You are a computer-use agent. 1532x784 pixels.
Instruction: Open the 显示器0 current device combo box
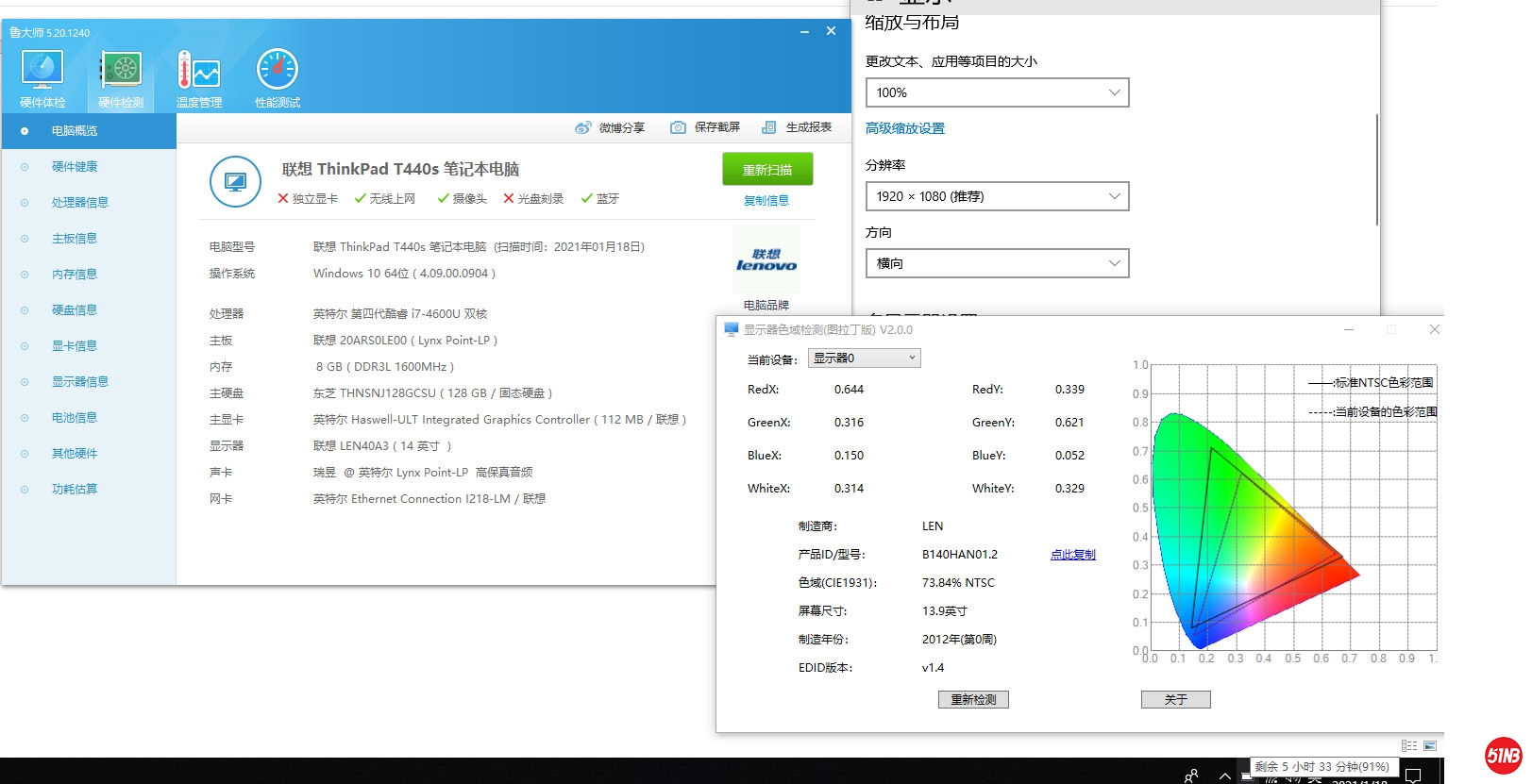(x=864, y=359)
